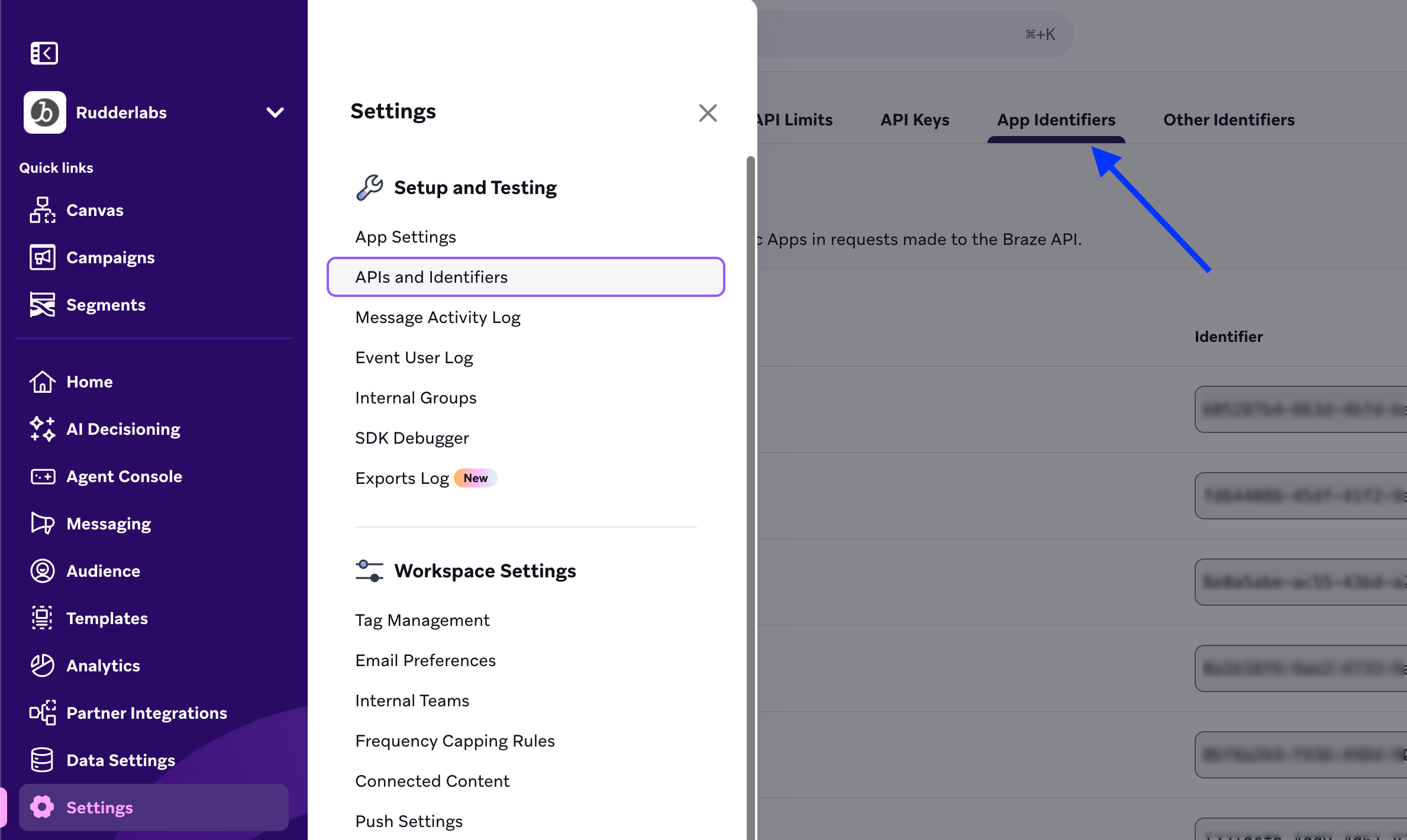The width and height of the screenshot is (1407, 840).
Task: Select the Campaigns icon in the sidebar
Action: [42, 257]
